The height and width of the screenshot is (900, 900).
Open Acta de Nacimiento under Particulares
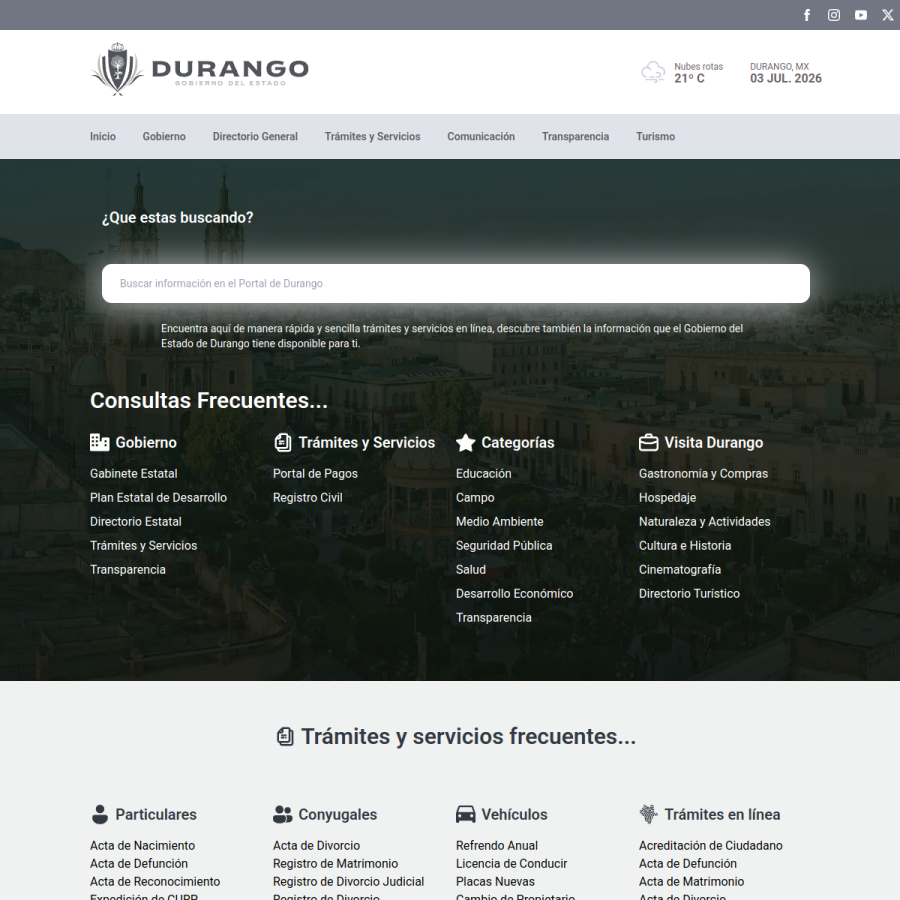(142, 845)
